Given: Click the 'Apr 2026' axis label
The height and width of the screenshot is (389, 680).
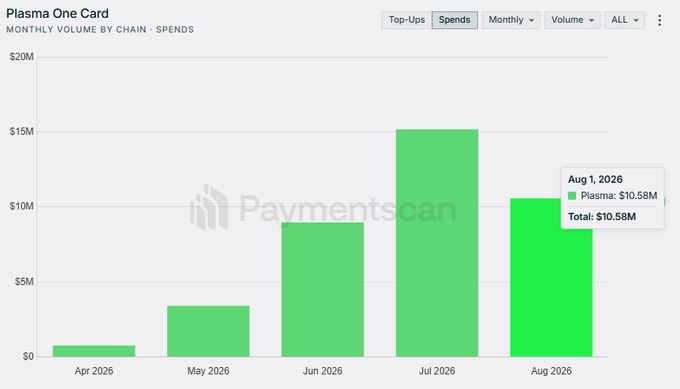Looking at the screenshot, I should click(x=94, y=371).
